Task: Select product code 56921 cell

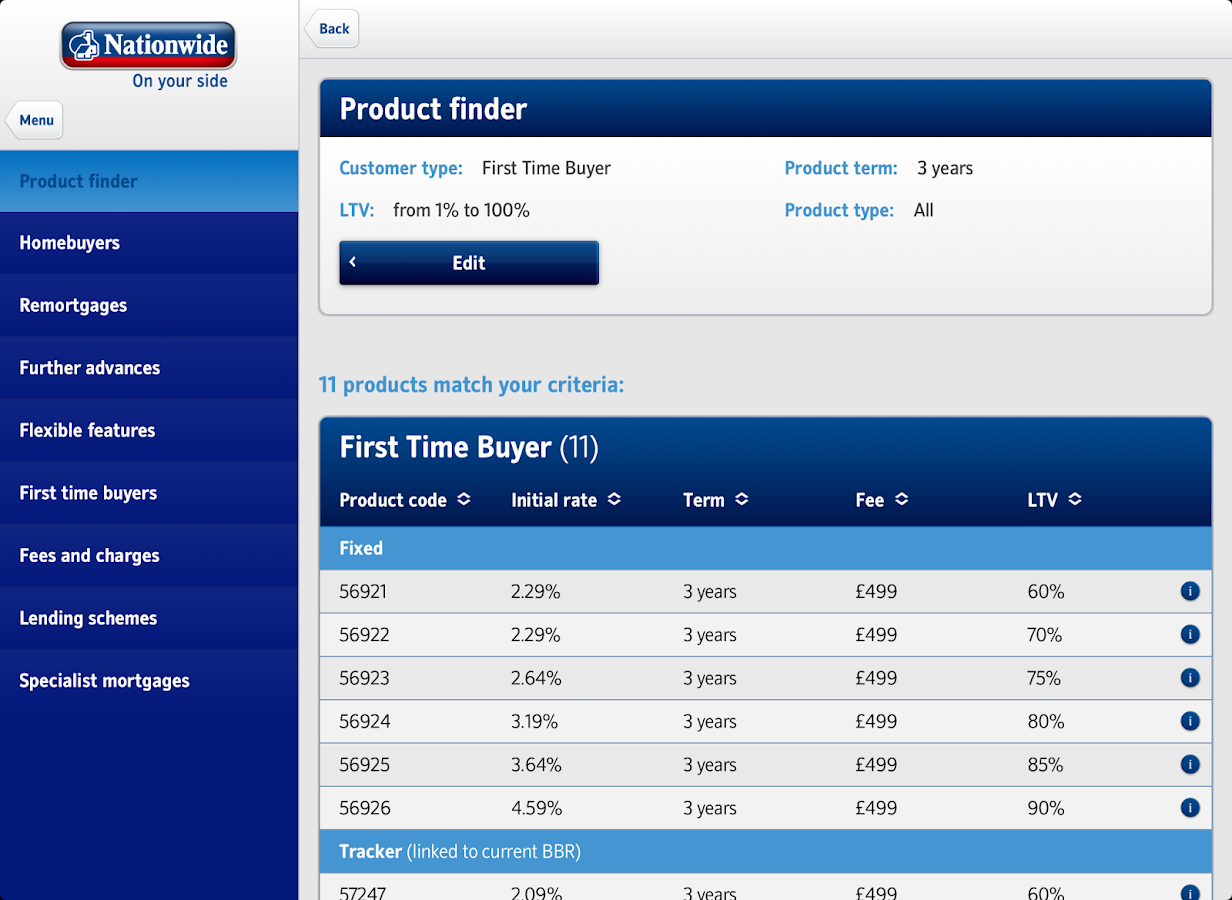Action: coord(364,592)
